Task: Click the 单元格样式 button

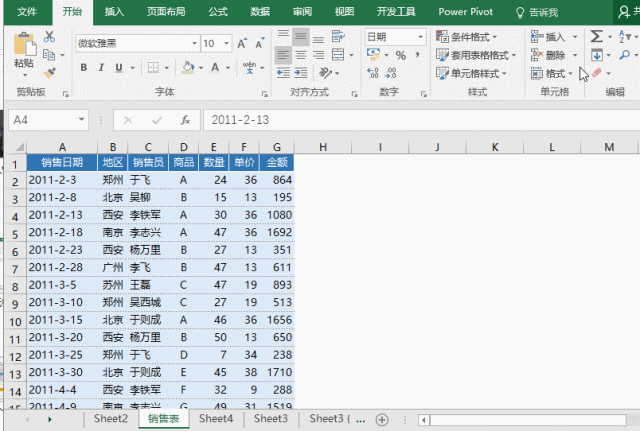Action: tap(471, 73)
